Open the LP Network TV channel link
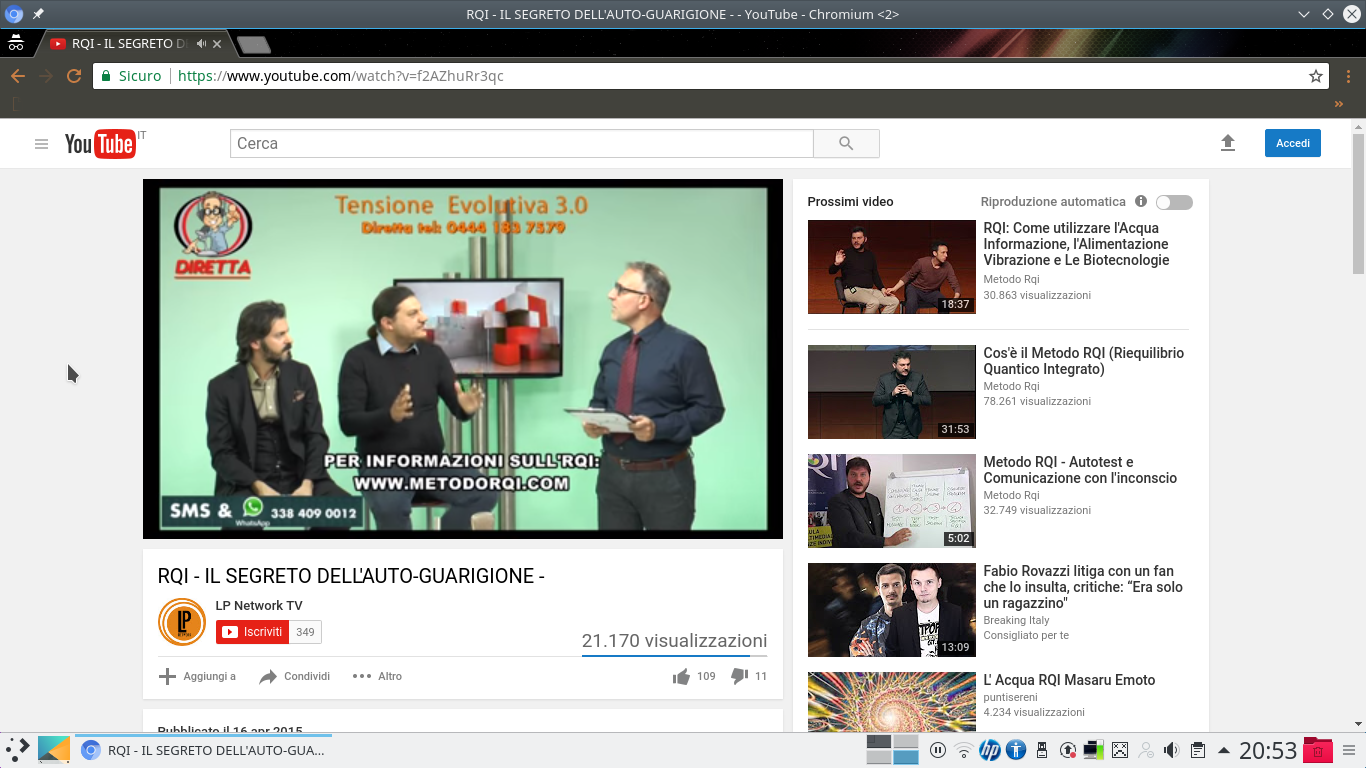1366x768 pixels. [x=259, y=605]
